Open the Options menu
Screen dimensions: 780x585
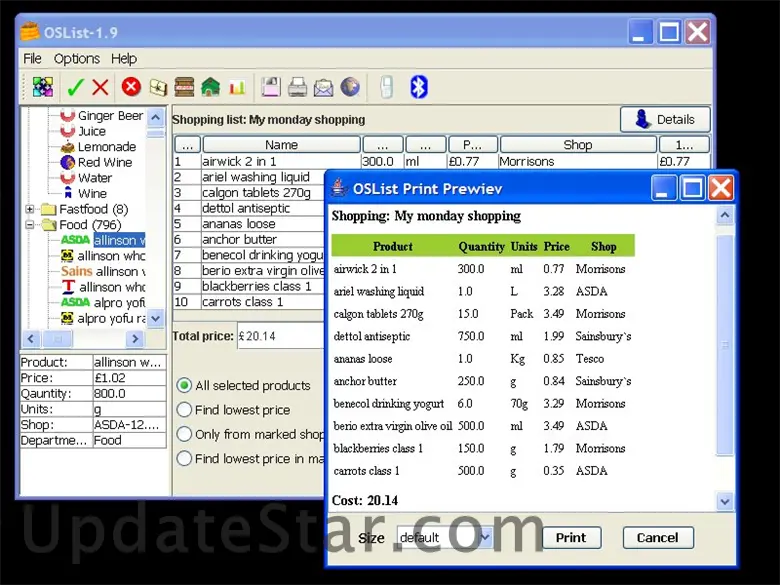(x=77, y=59)
